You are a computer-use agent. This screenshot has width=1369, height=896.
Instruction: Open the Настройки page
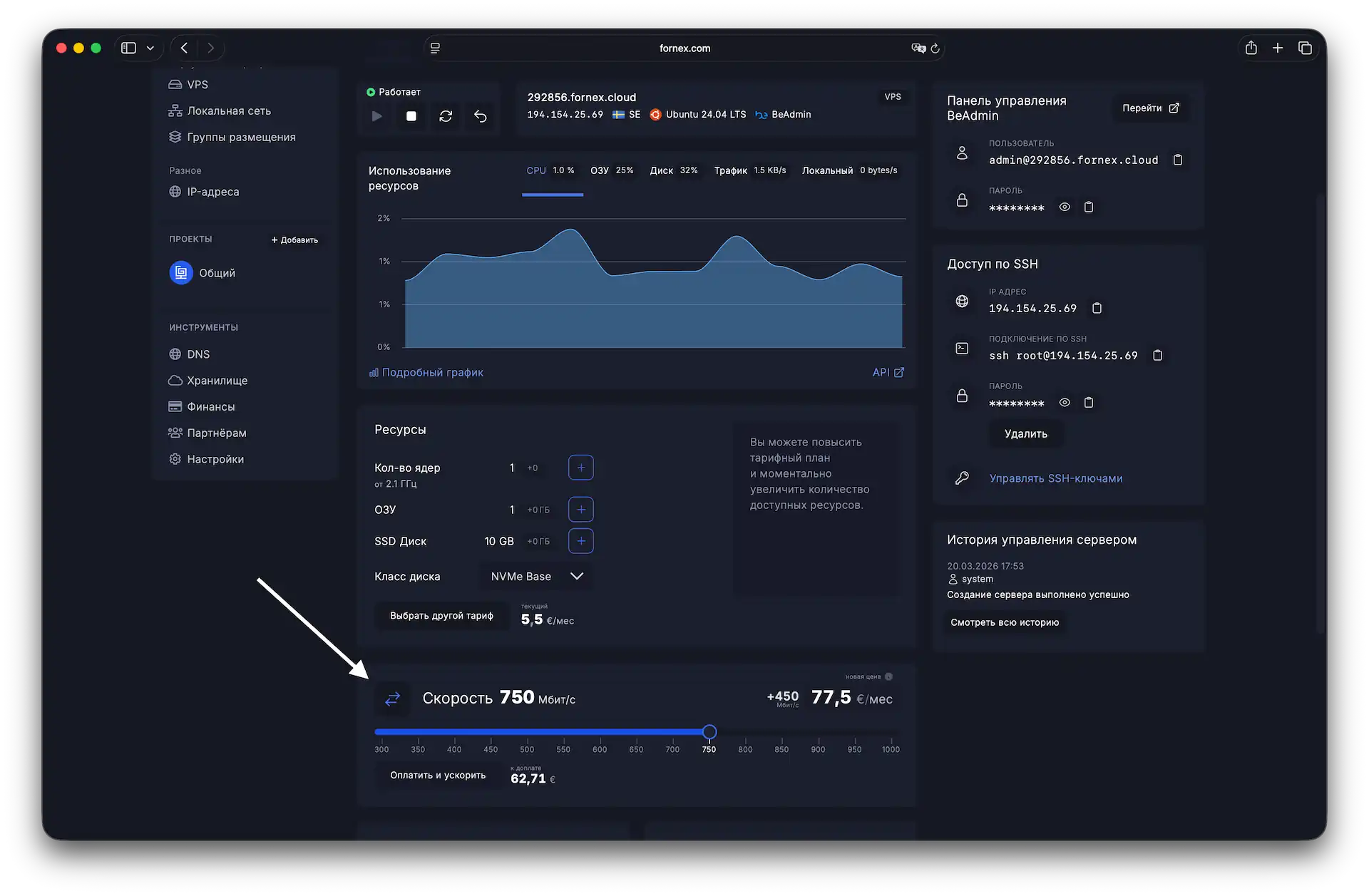[215, 459]
